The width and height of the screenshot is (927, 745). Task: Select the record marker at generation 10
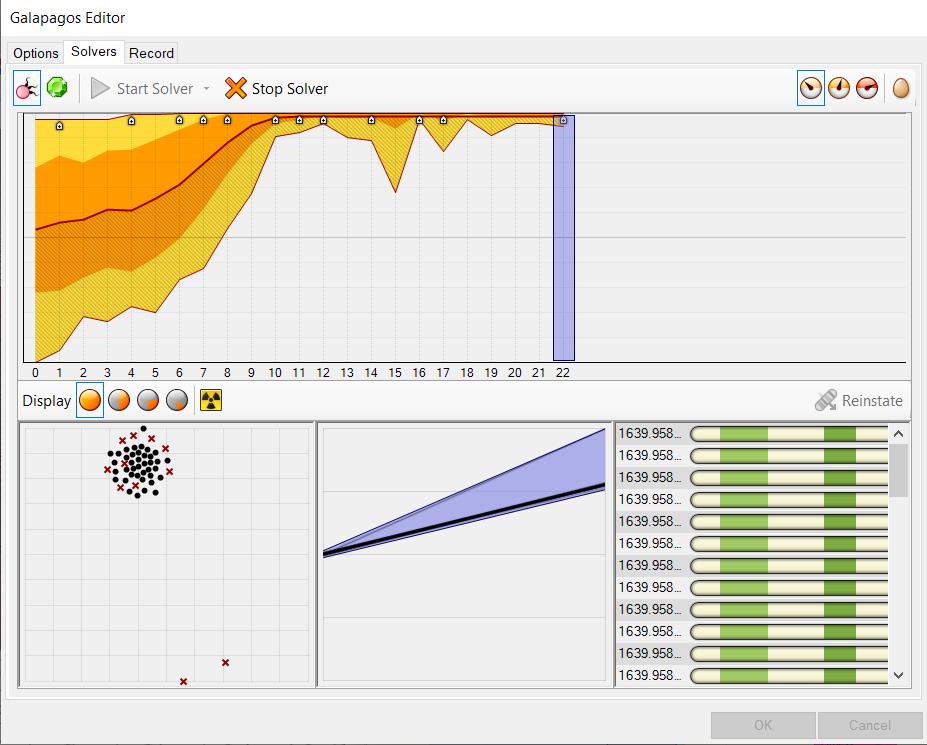click(275, 120)
